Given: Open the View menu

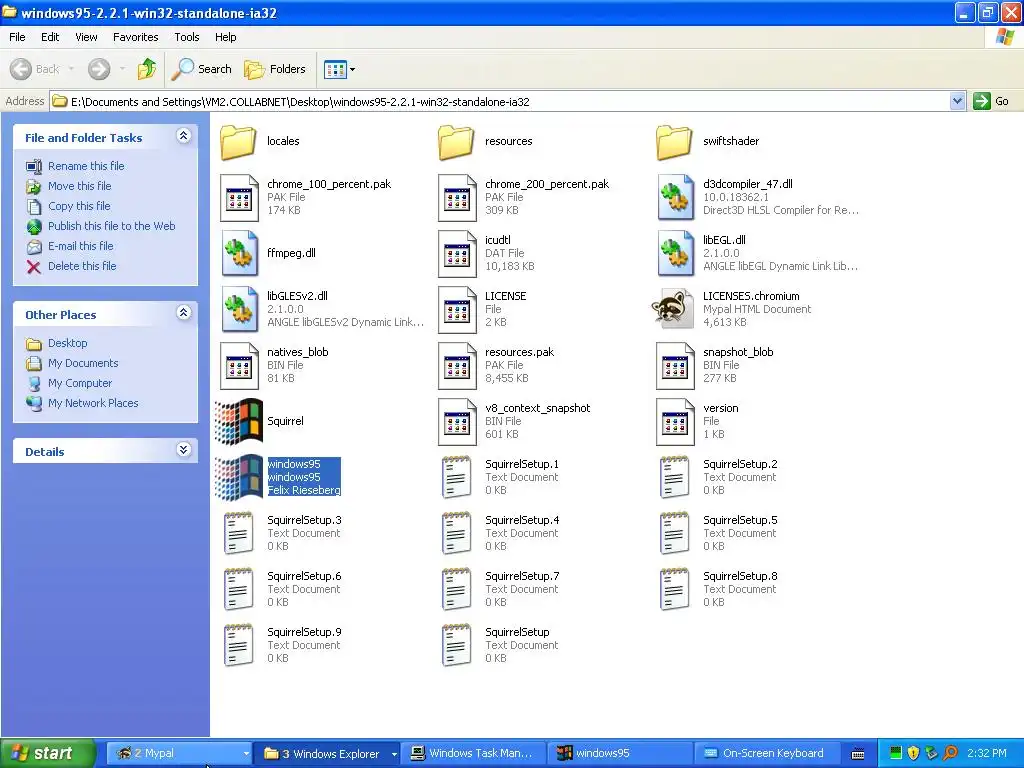Looking at the screenshot, I should tap(86, 37).
